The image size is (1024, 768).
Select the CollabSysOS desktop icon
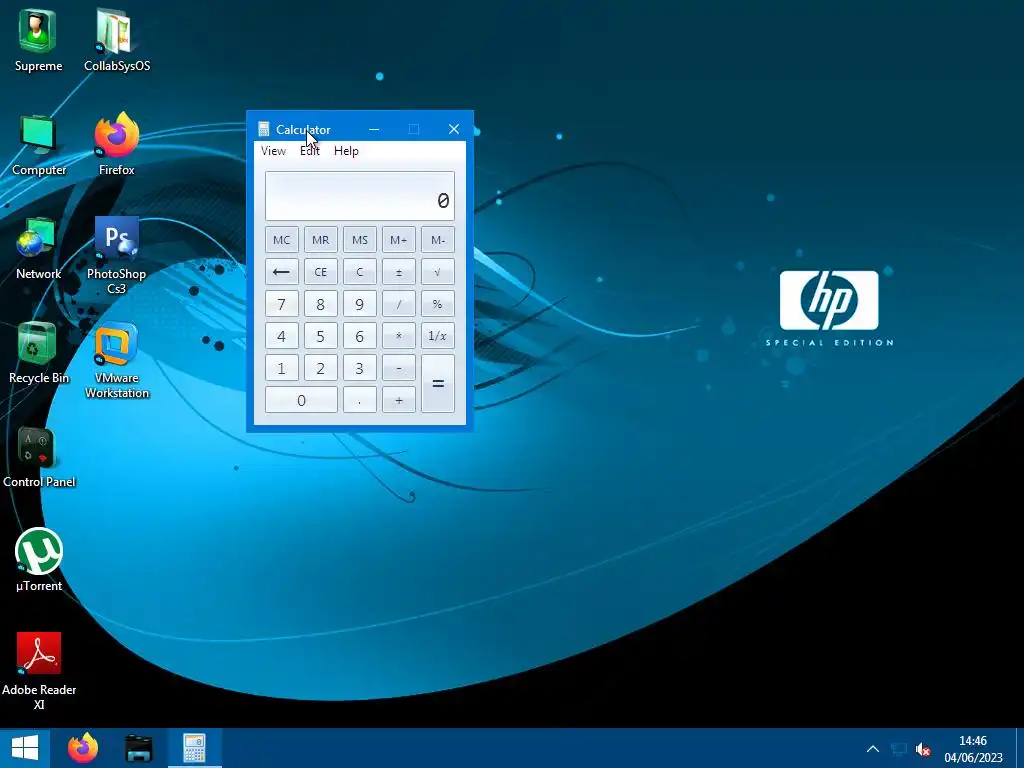click(117, 39)
